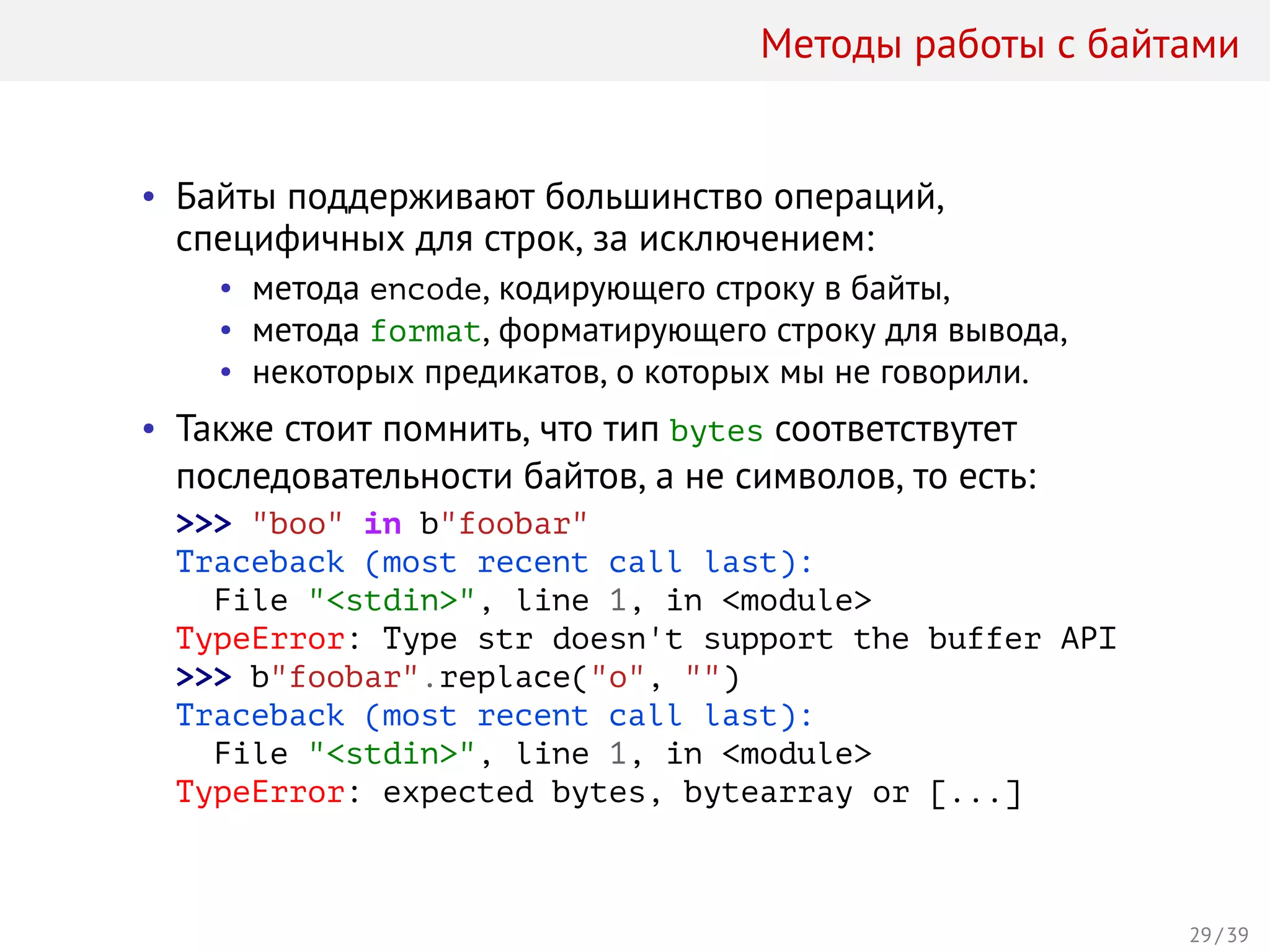Click the line 'специфичных для строк, за исключением:'
Image resolution: width=1270 pixels, height=952 pixels.
525,239
